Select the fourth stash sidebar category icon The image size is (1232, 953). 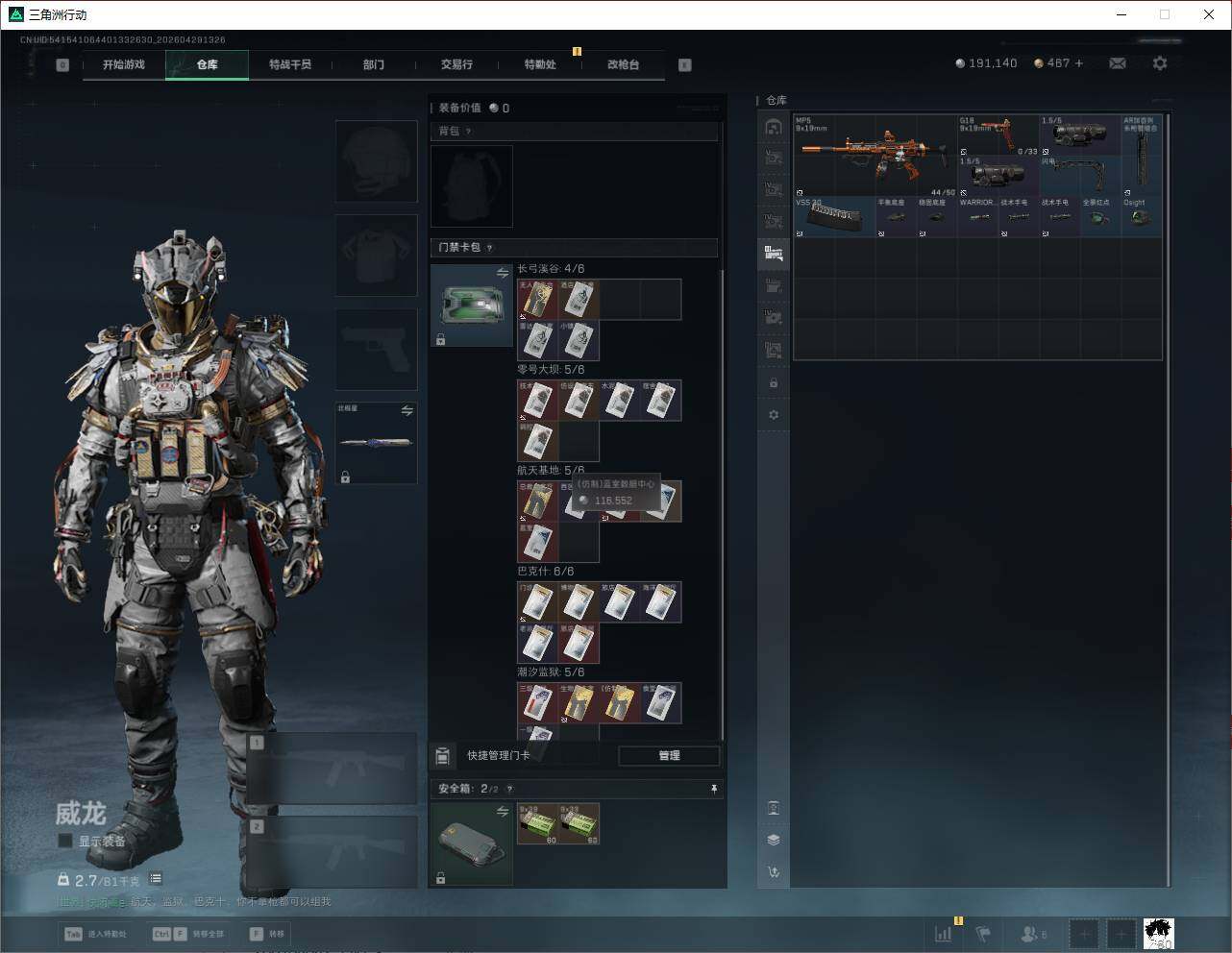click(x=774, y=221)
